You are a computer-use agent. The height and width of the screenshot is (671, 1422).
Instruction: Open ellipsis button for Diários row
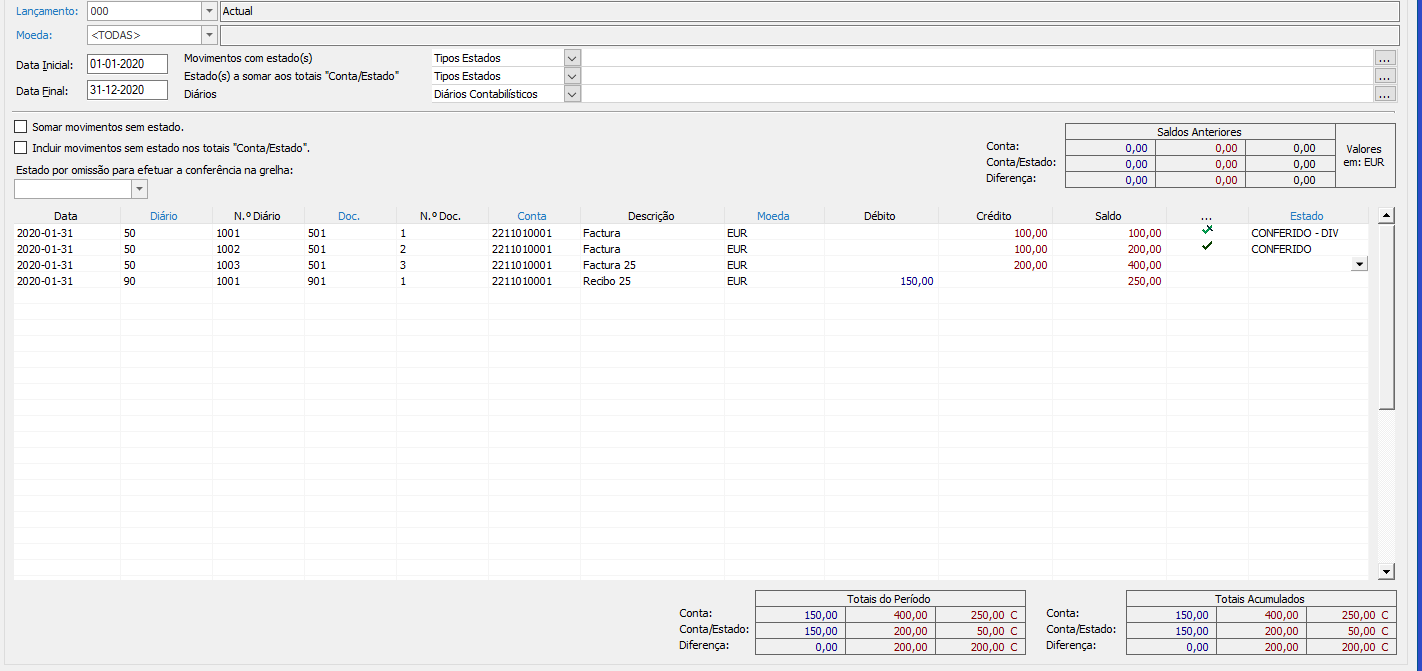1385,94
